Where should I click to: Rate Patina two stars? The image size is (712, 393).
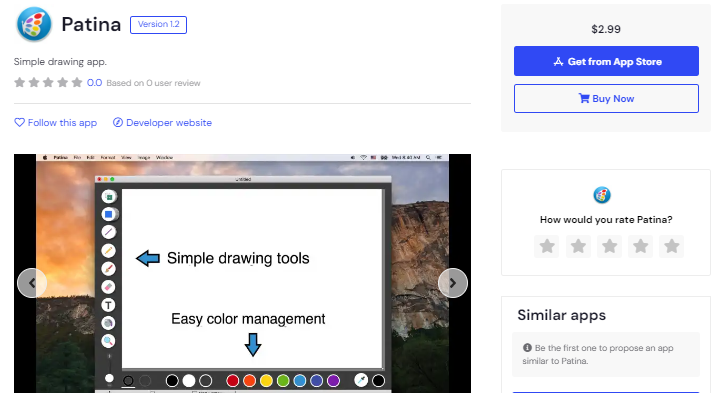578,246
